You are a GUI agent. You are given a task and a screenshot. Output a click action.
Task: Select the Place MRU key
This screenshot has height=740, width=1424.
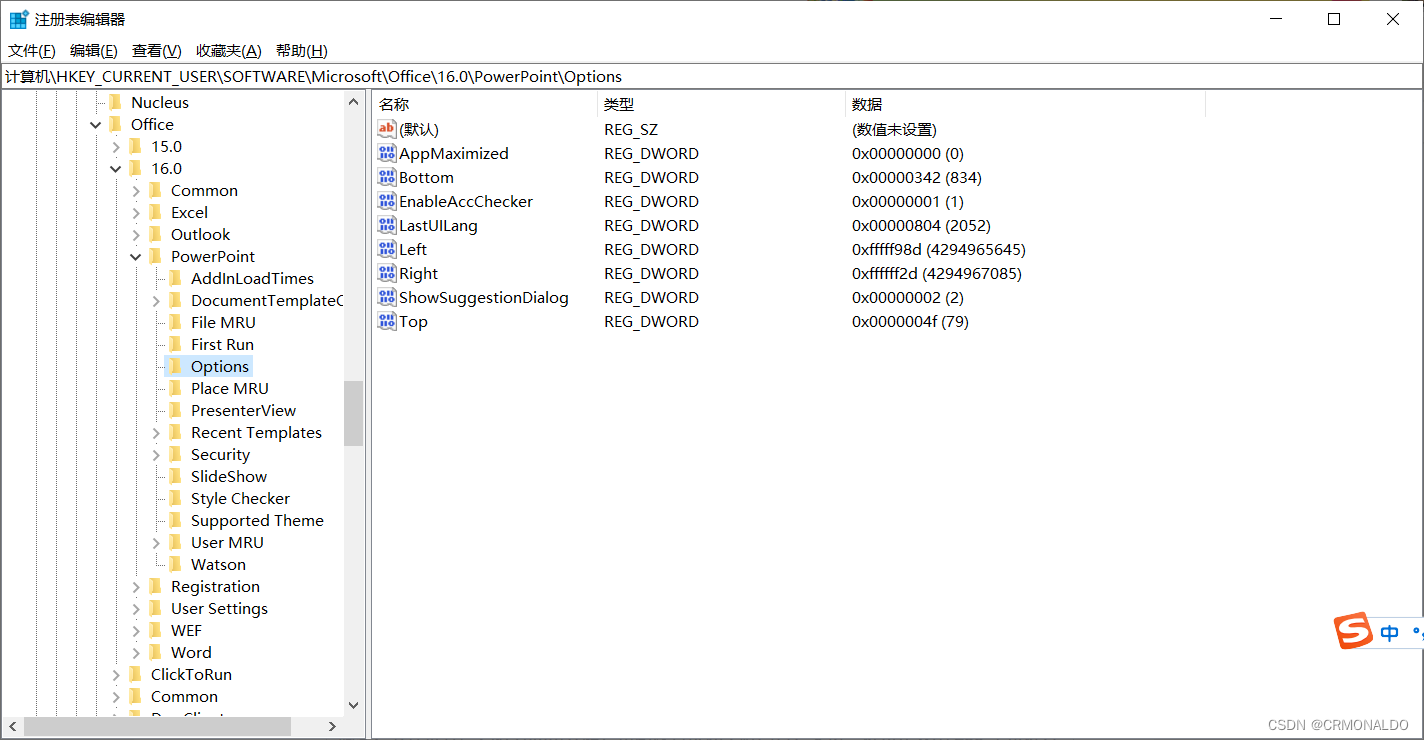click(x=230, y=388)
